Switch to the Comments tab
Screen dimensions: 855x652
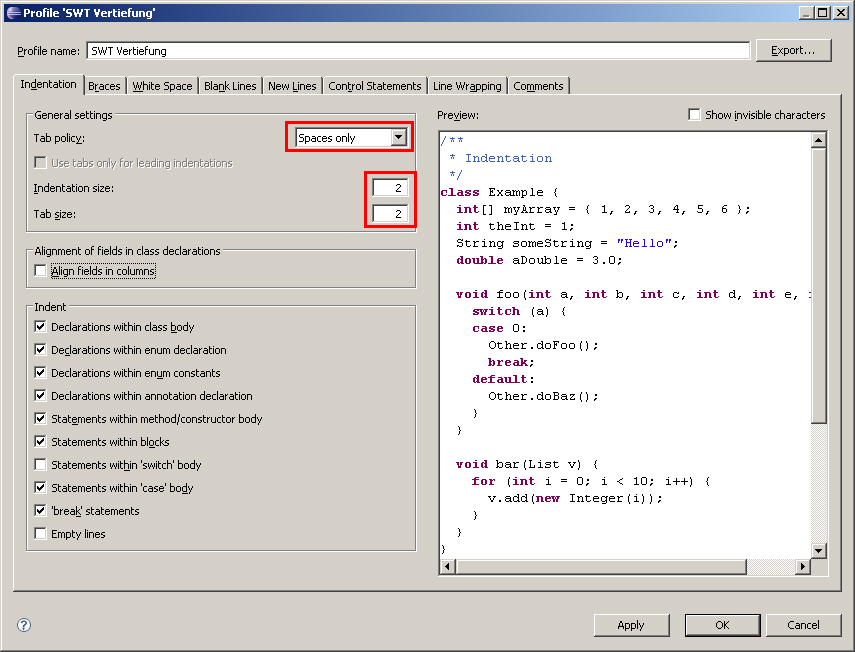coord(538,86)
